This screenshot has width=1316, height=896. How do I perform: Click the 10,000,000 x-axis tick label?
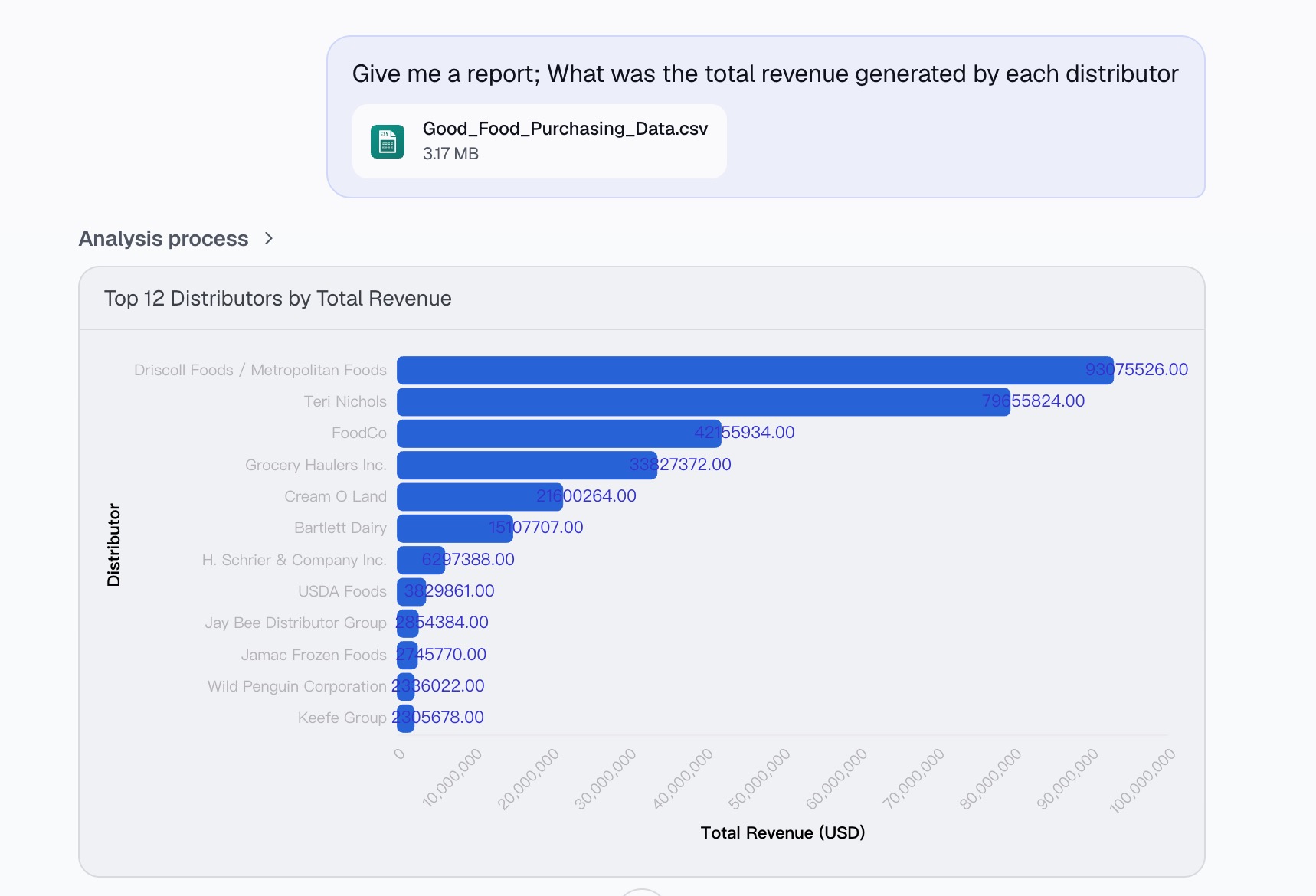[451, 778]
